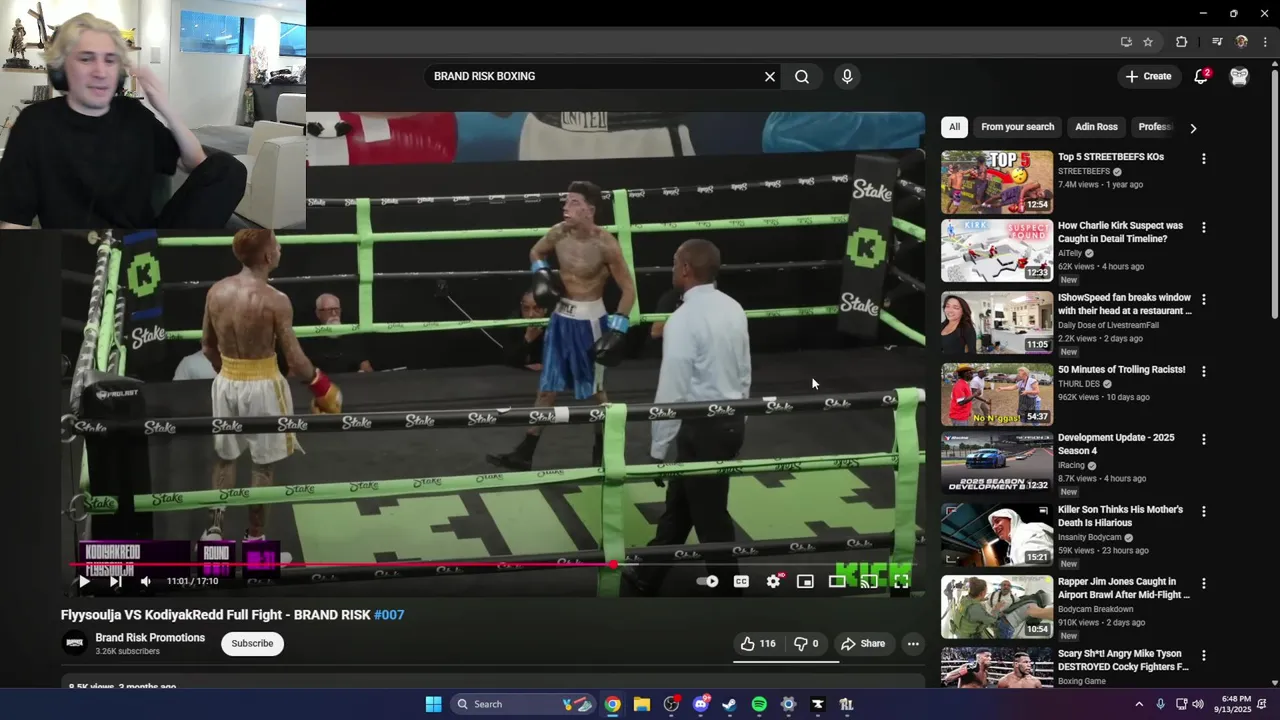Bookmark this page with star icon

click(1148, 42)
